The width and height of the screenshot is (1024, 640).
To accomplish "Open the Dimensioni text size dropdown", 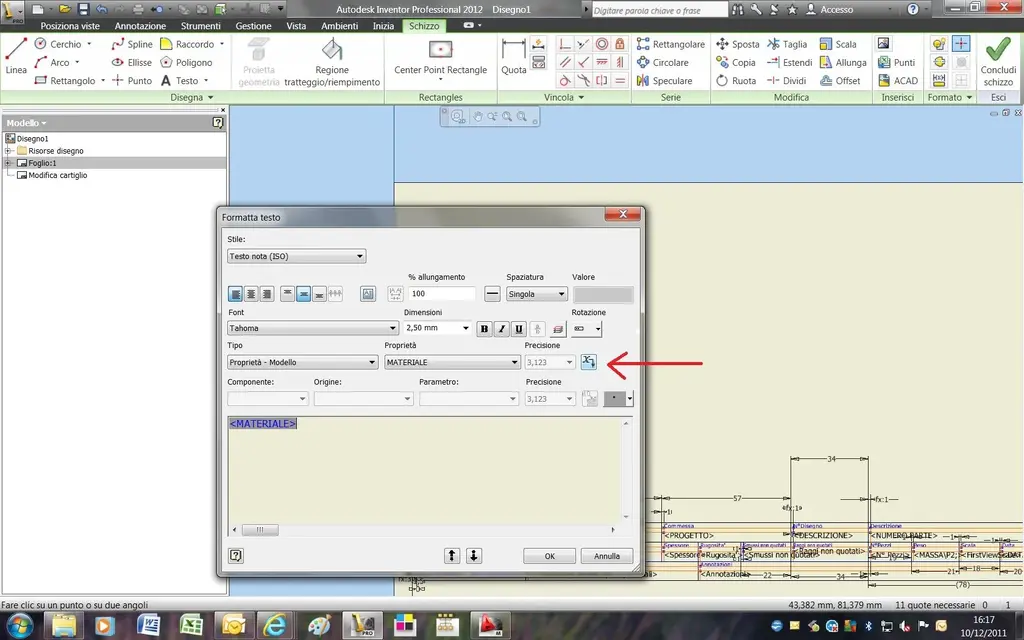I will click(x=437, y=328).
